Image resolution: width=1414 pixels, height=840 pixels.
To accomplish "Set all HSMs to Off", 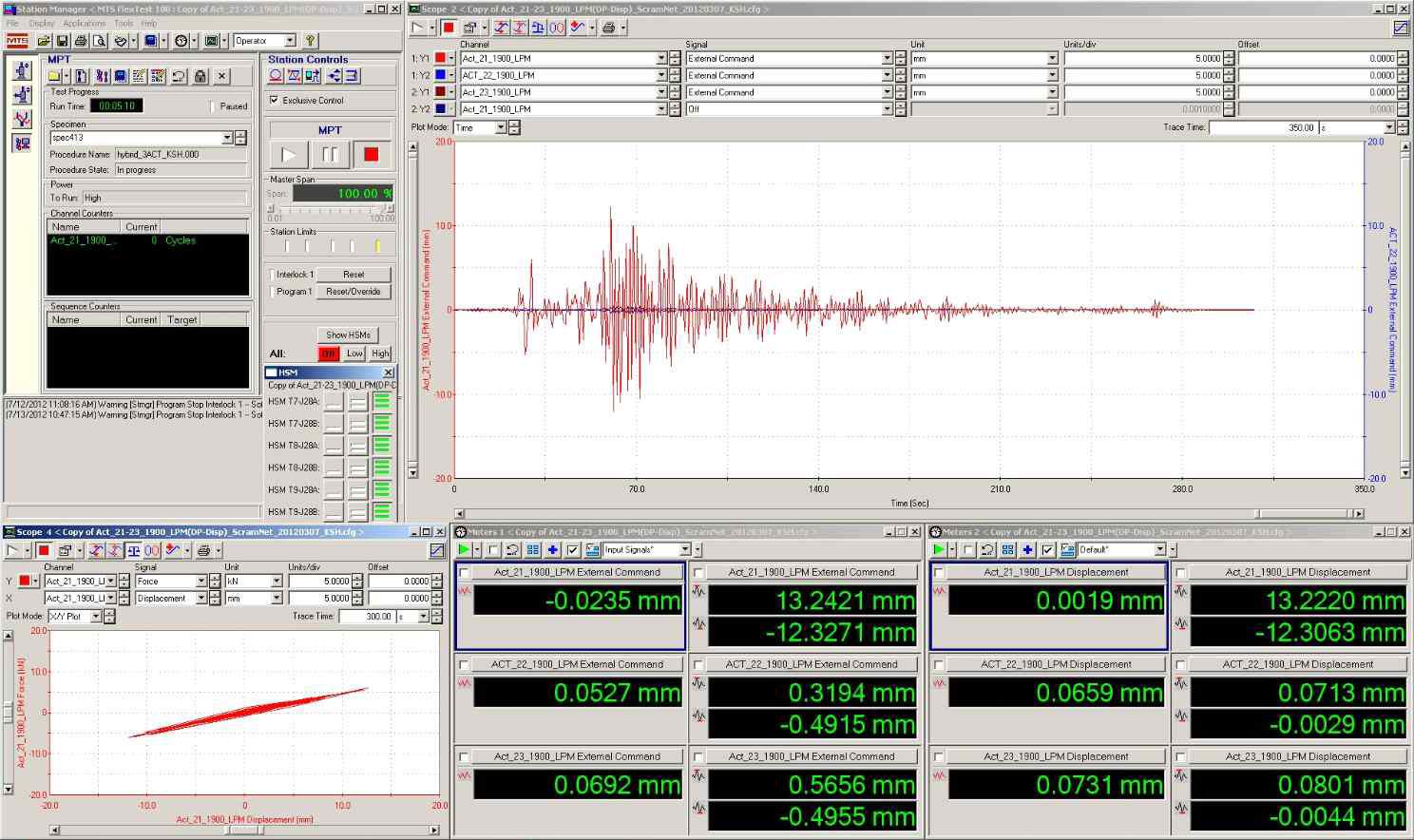I will (328, 353).
